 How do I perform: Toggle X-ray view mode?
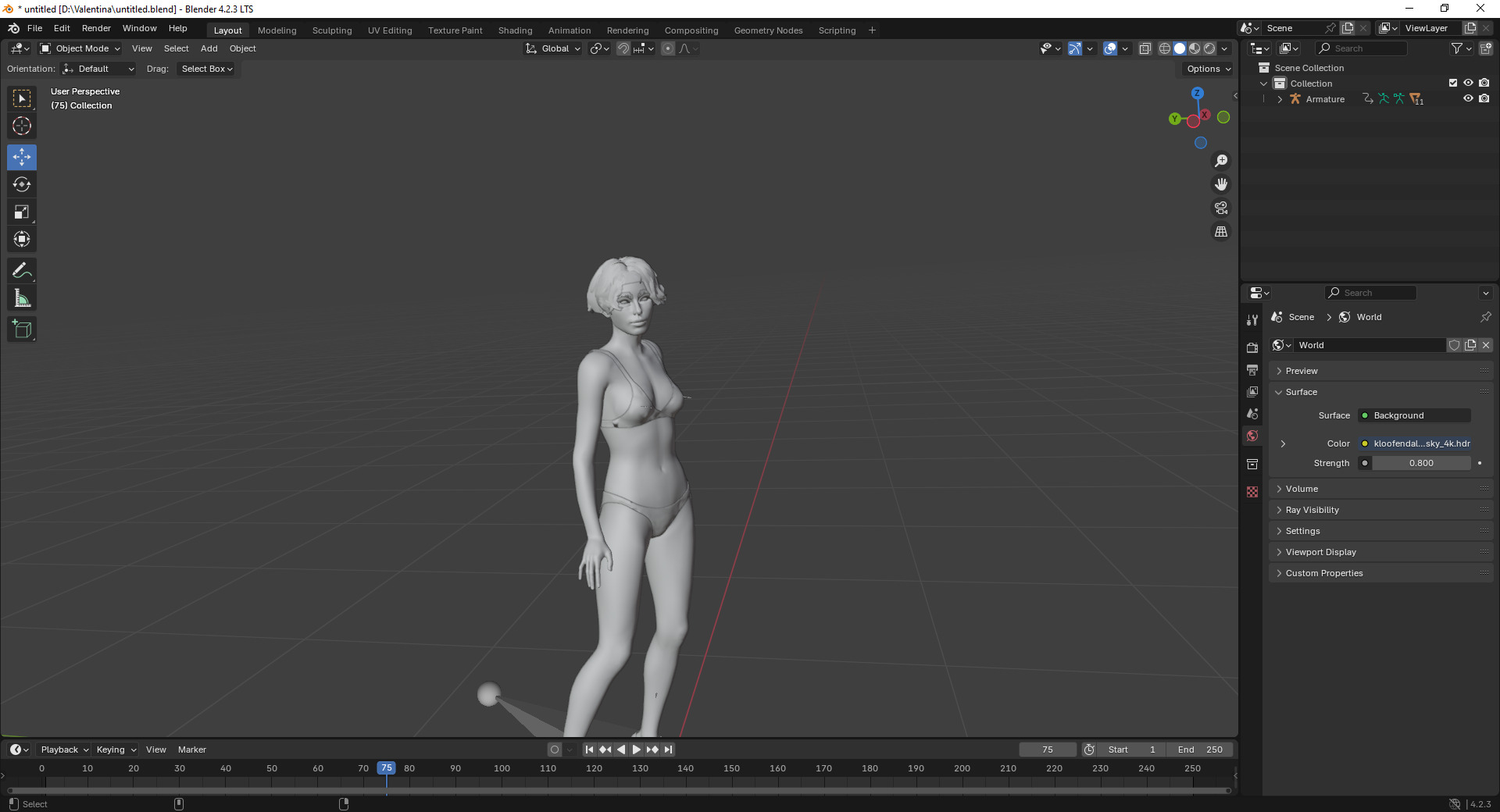point(1145,48)
